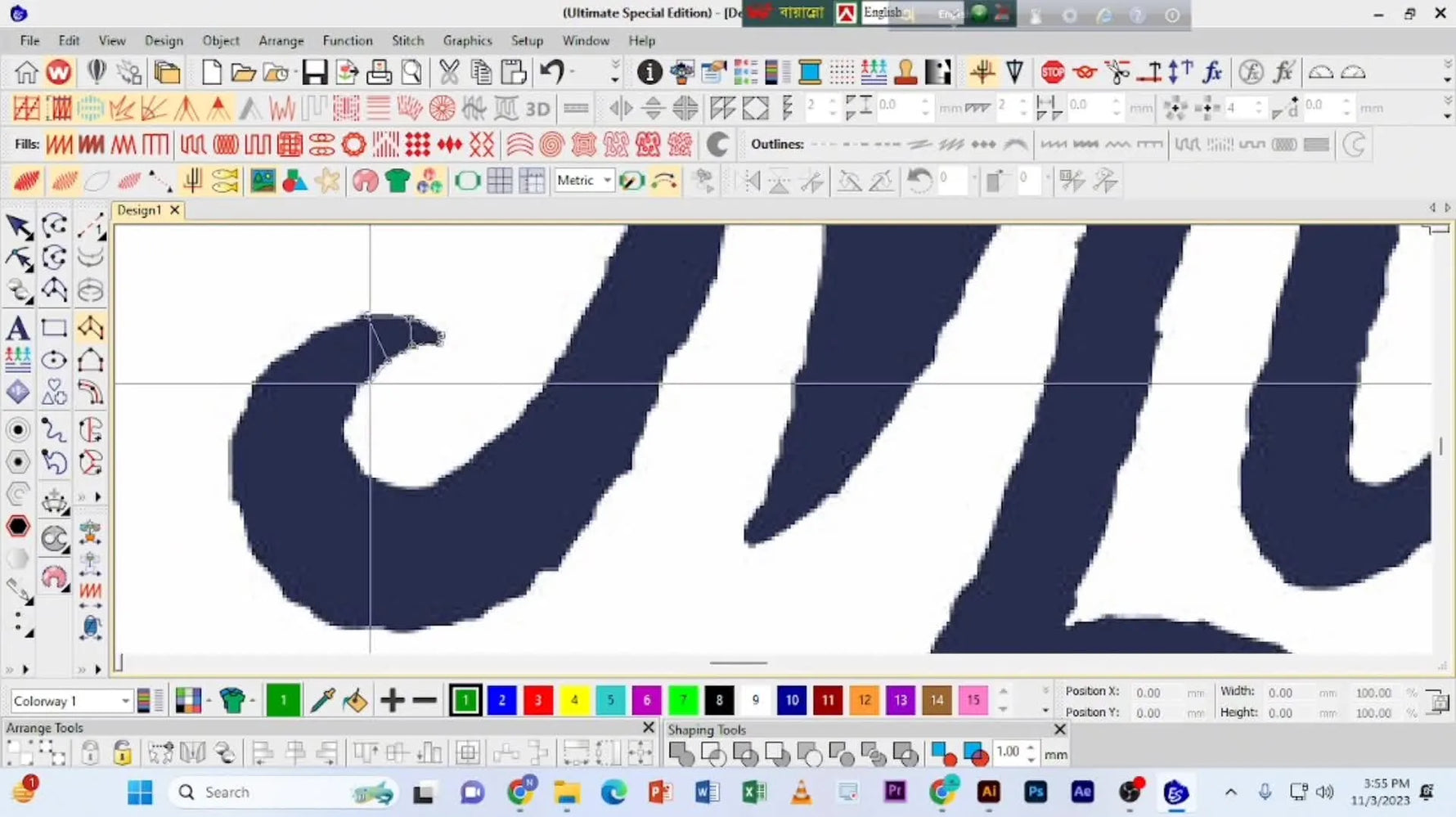Toggle the Stop function button

[x=1054, y=71]
